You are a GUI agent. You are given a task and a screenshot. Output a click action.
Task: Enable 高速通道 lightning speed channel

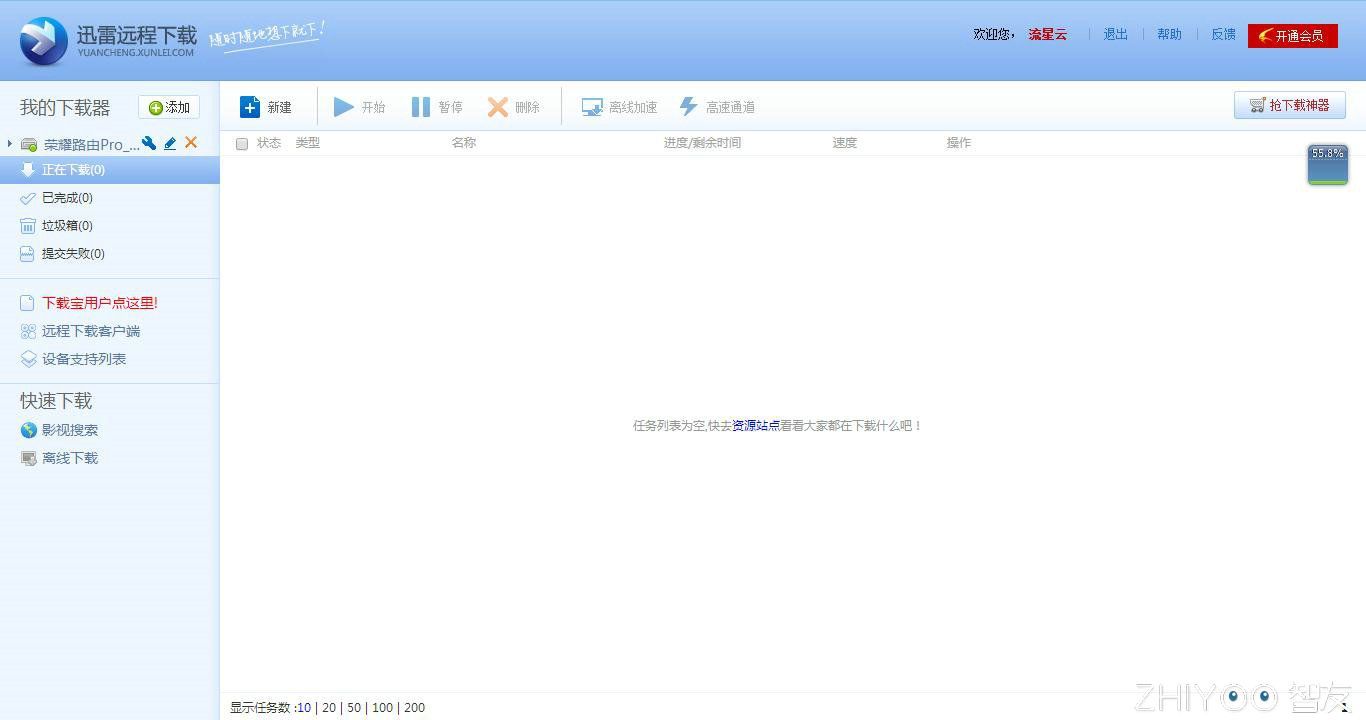(x=717, y=107)
